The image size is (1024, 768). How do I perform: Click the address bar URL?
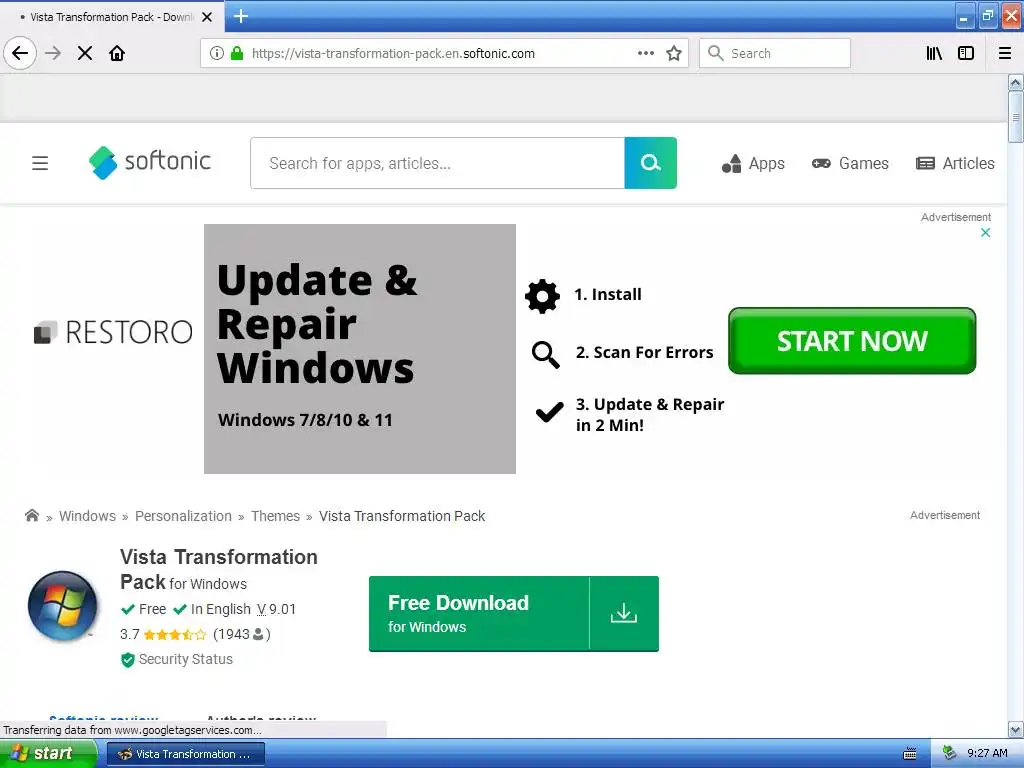tap(393, 54)
